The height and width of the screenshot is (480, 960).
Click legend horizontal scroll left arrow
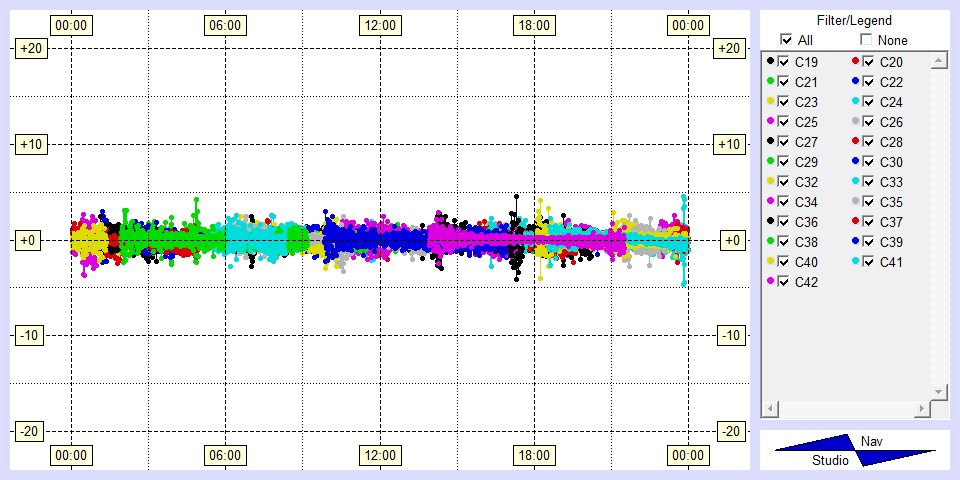point(770,410)
